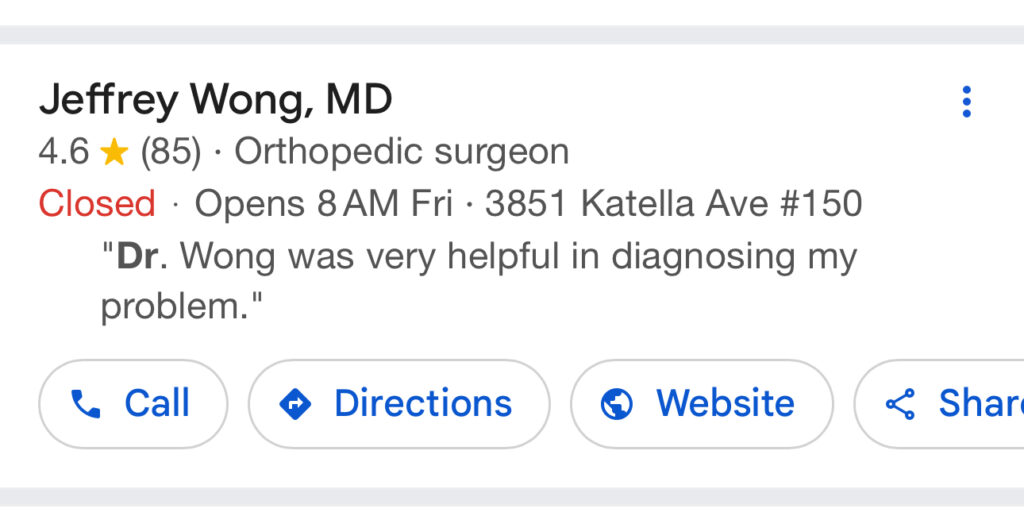The width and height of the screenshot is (1024, 516).
Task: Click the 4.6 rating number
Action: coord(63,152)
